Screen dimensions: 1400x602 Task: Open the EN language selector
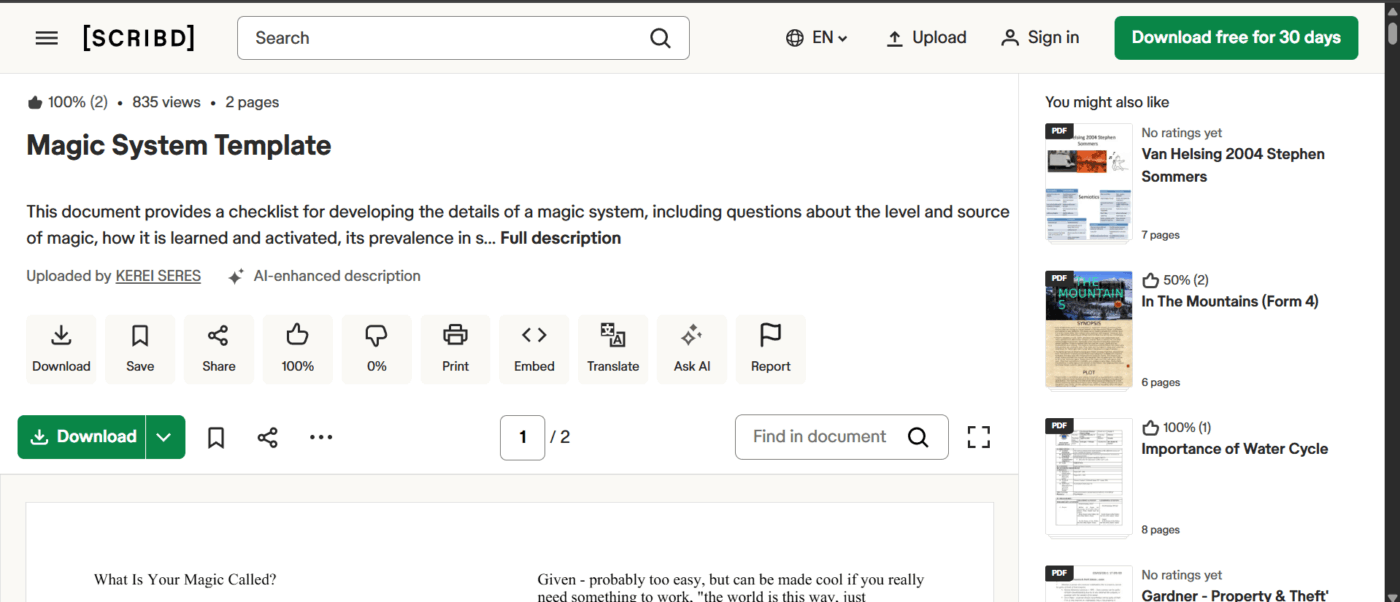click(x=816, y=37)
